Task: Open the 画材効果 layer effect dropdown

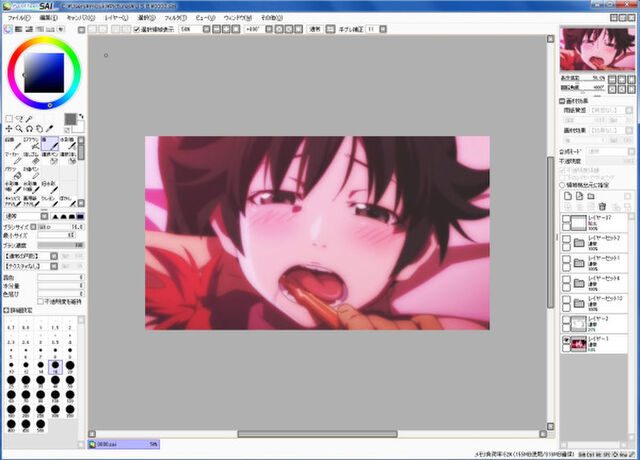Action: (611, 131)
